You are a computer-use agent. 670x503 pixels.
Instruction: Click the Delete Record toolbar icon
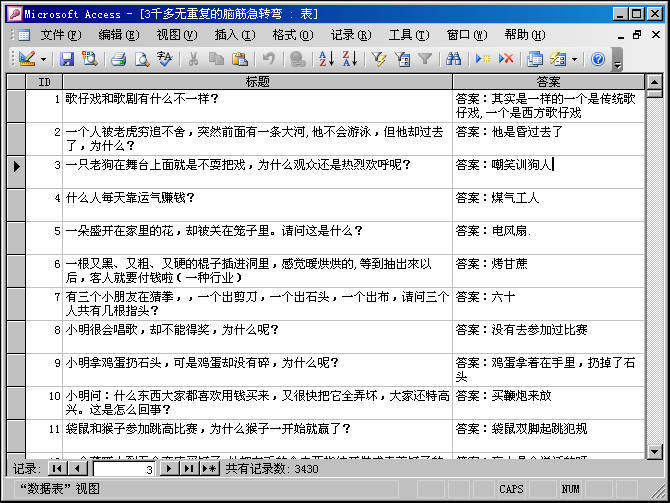tap(506, 59)
